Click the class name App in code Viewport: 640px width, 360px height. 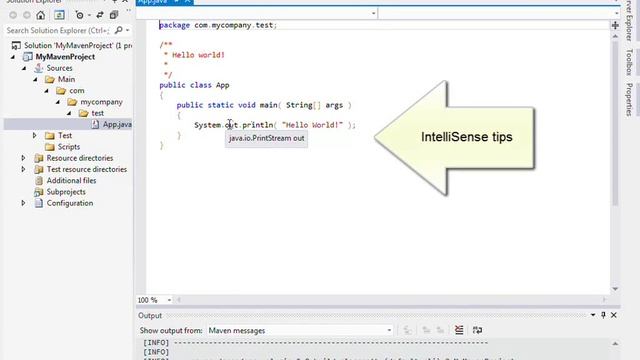(x=222, y=85)
